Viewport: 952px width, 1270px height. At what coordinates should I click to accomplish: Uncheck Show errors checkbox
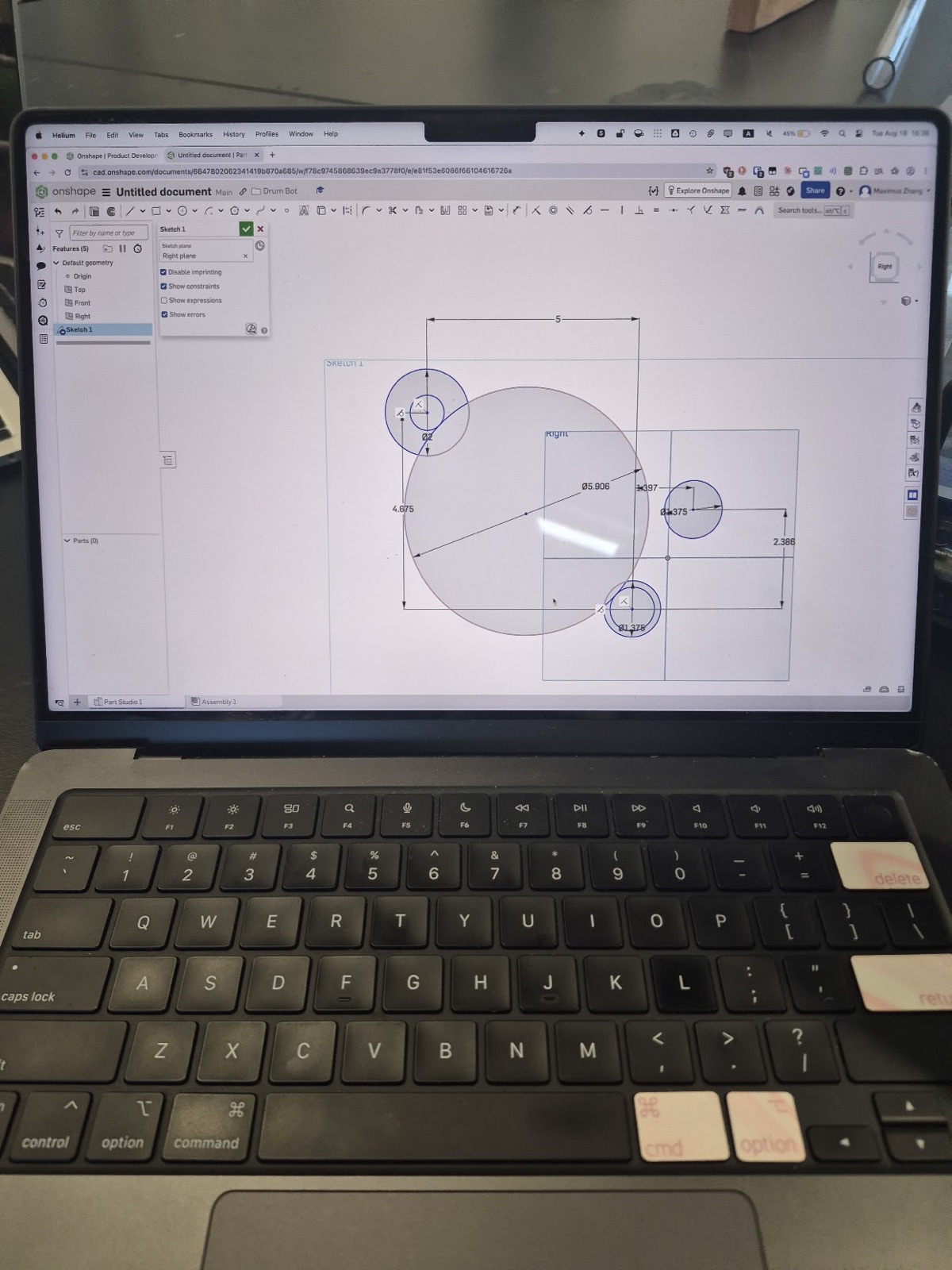tap(163, 314)
